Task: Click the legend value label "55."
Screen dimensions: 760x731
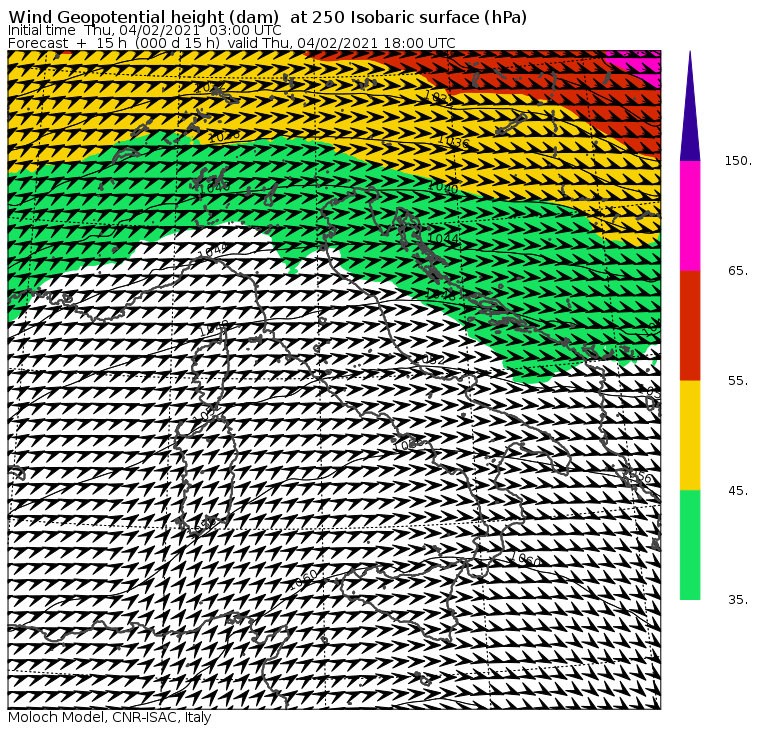Action: [x=738, y=381]
